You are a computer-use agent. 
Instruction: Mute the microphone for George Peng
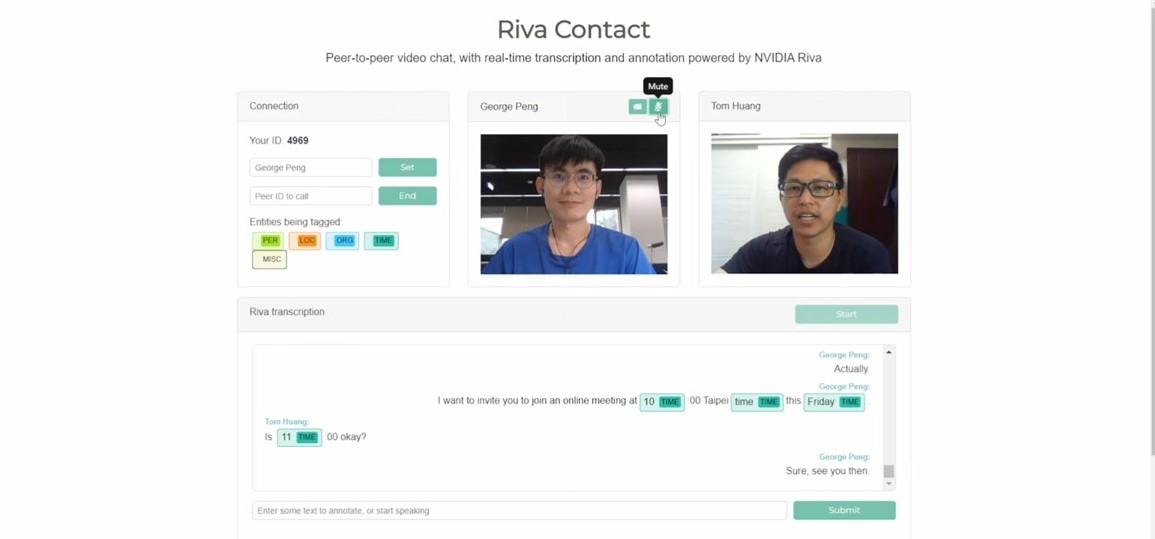[x=659, y=107]
